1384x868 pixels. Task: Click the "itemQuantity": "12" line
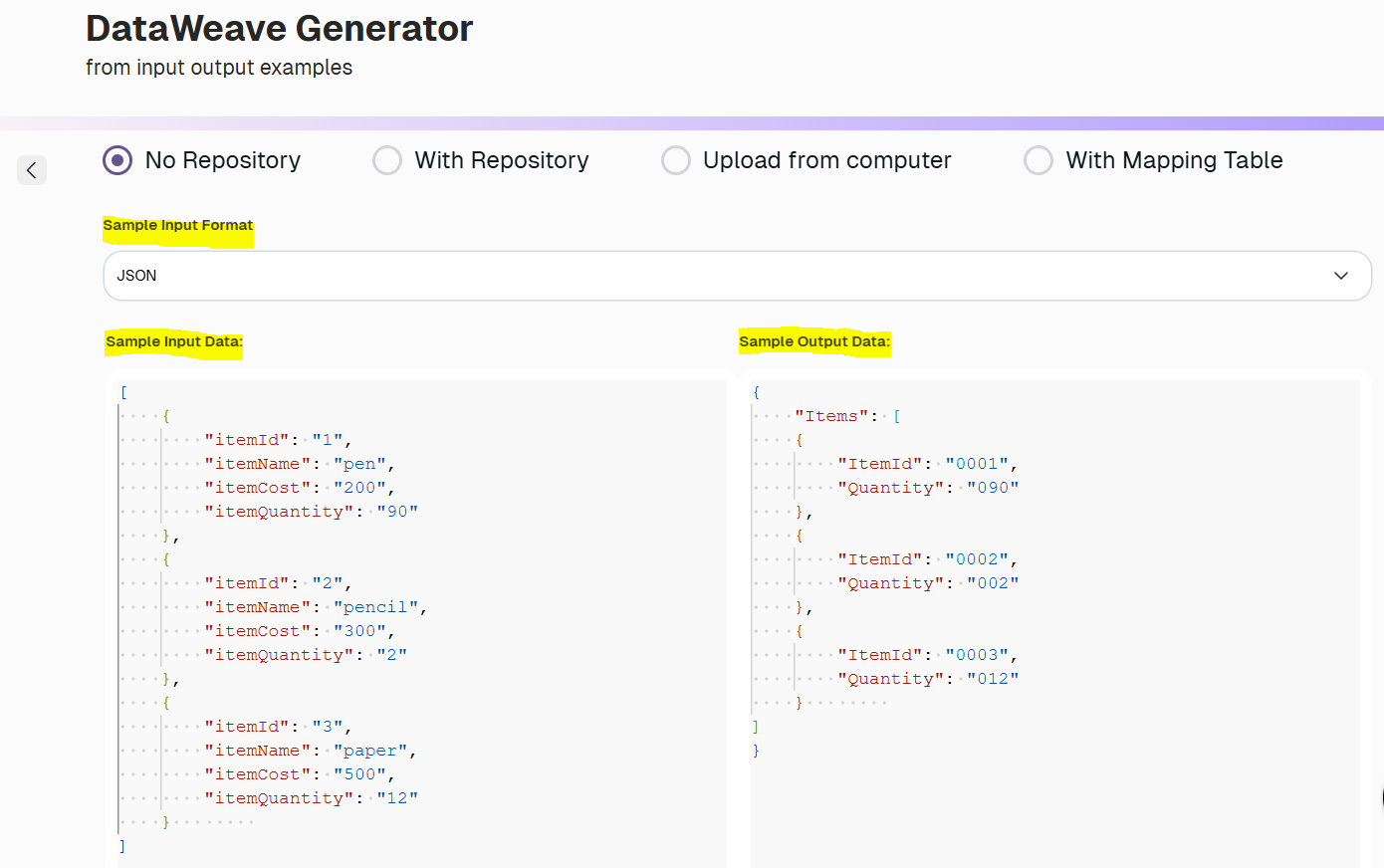click(x=312, y=798)
